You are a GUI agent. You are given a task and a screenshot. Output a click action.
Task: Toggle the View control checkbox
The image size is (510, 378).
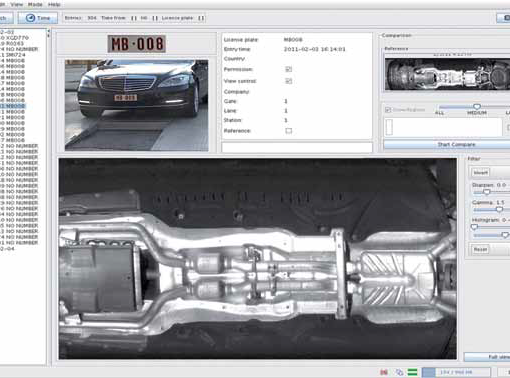[289, 81]
